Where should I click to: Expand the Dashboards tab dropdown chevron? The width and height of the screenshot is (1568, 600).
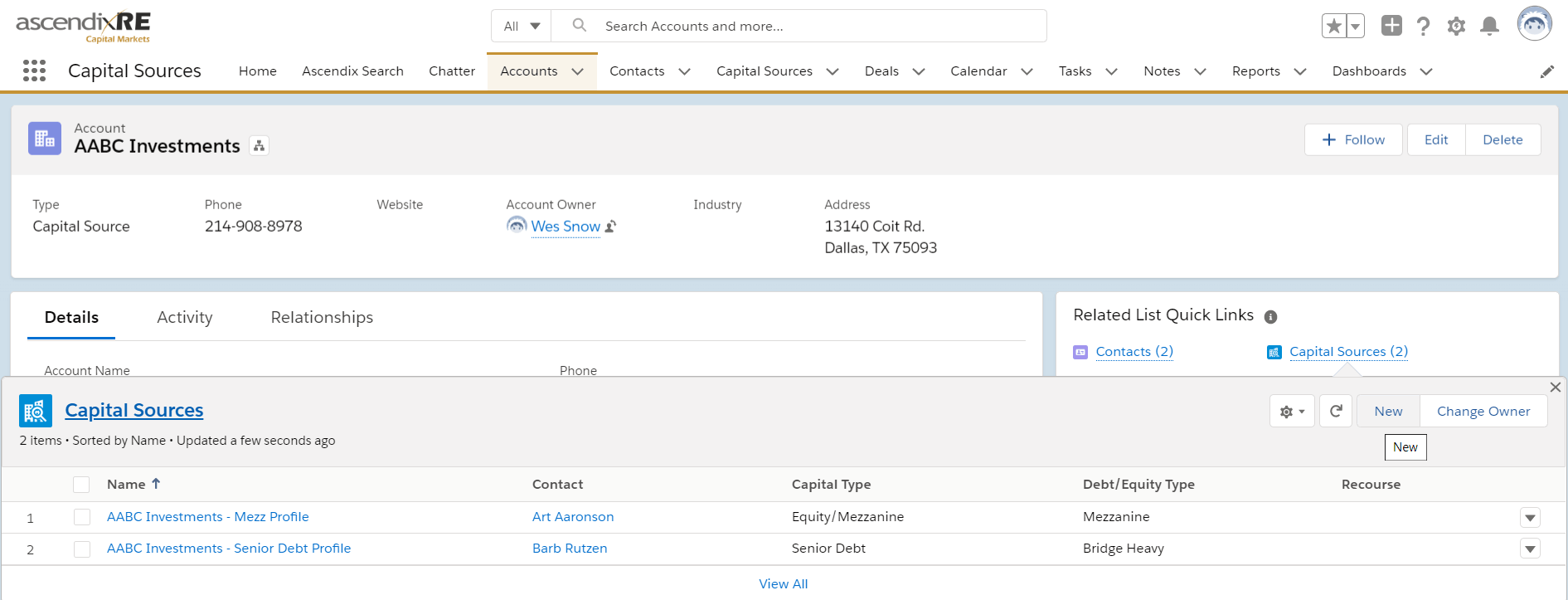1426,71
